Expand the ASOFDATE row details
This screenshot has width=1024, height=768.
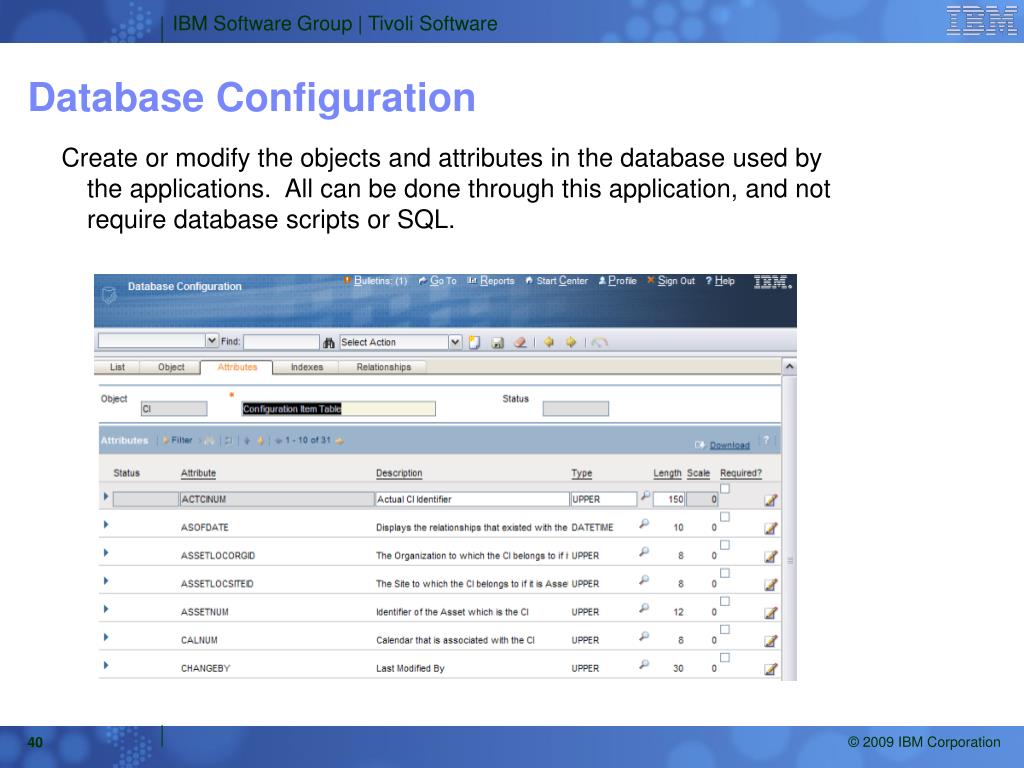coord(106,524)
